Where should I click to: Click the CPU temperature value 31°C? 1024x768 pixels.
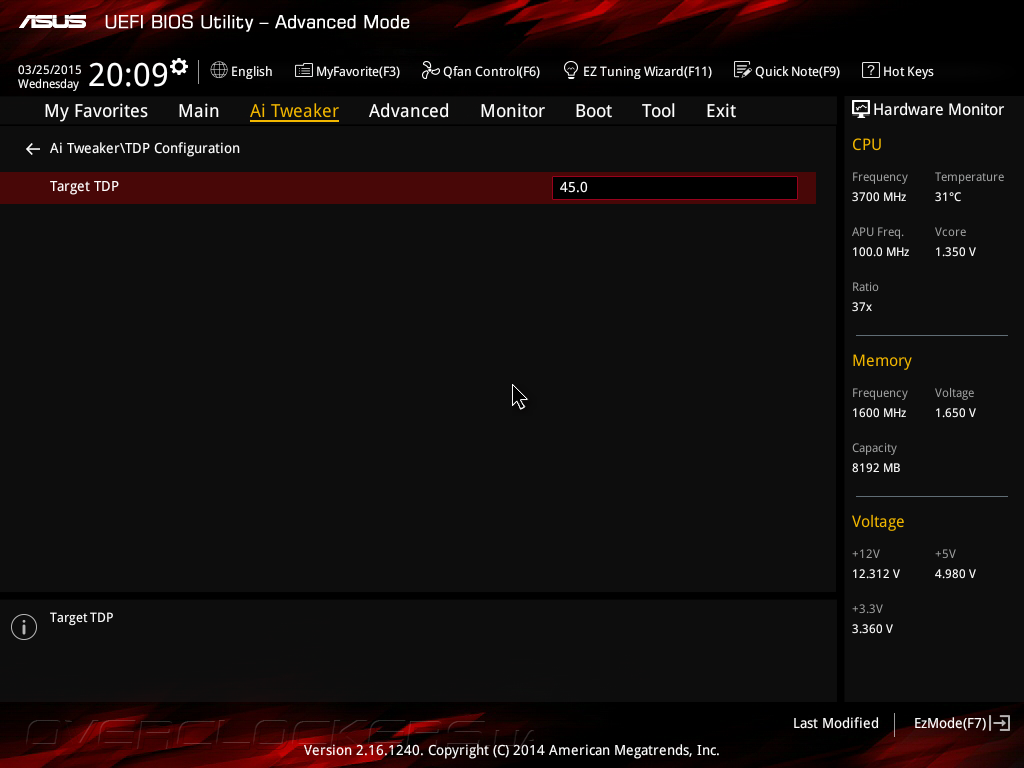948,197
